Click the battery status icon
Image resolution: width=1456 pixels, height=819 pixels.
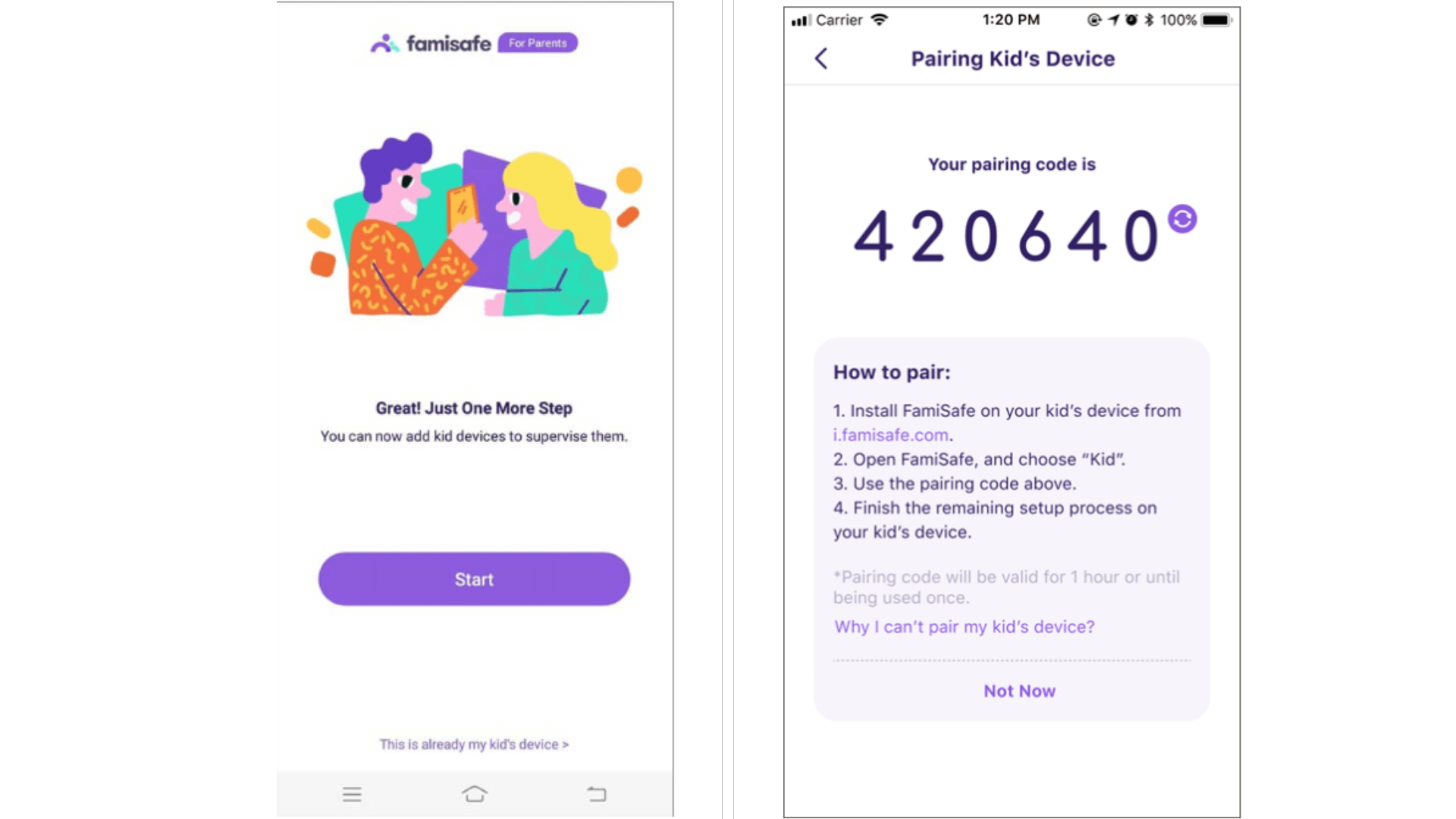click(x=1223, y=20)
